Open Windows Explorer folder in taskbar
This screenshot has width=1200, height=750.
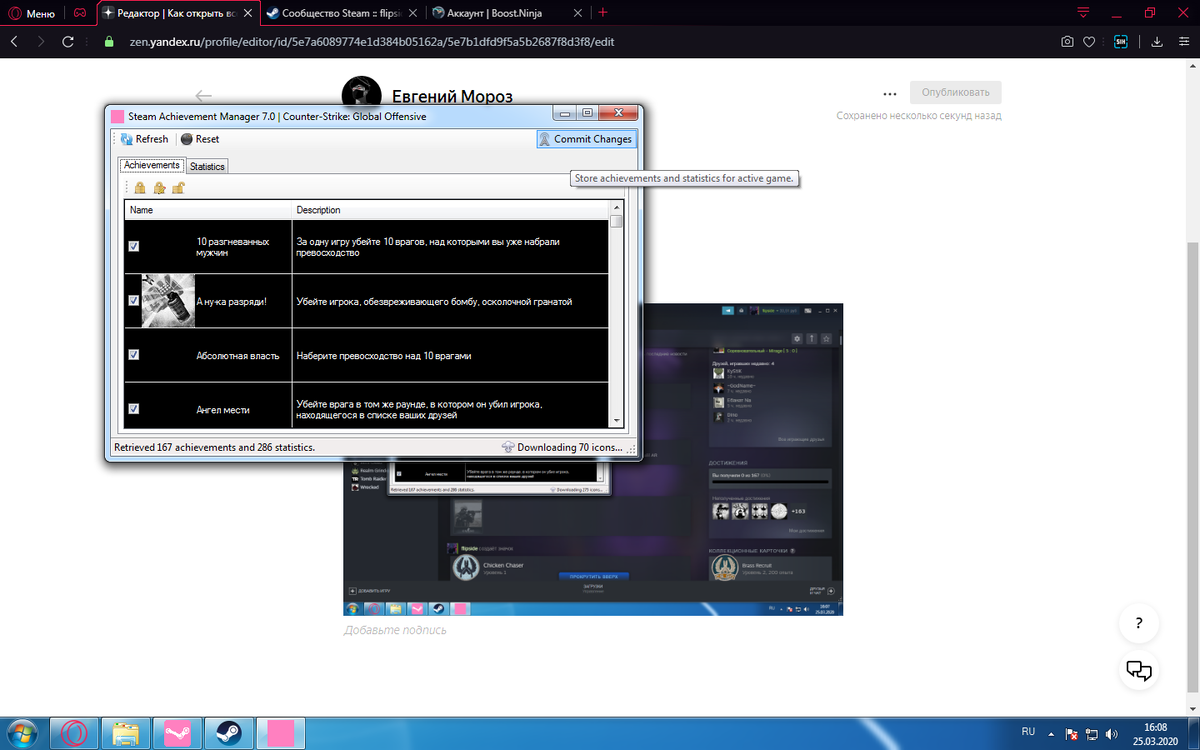pyautogui.click(x=126, y=732)
